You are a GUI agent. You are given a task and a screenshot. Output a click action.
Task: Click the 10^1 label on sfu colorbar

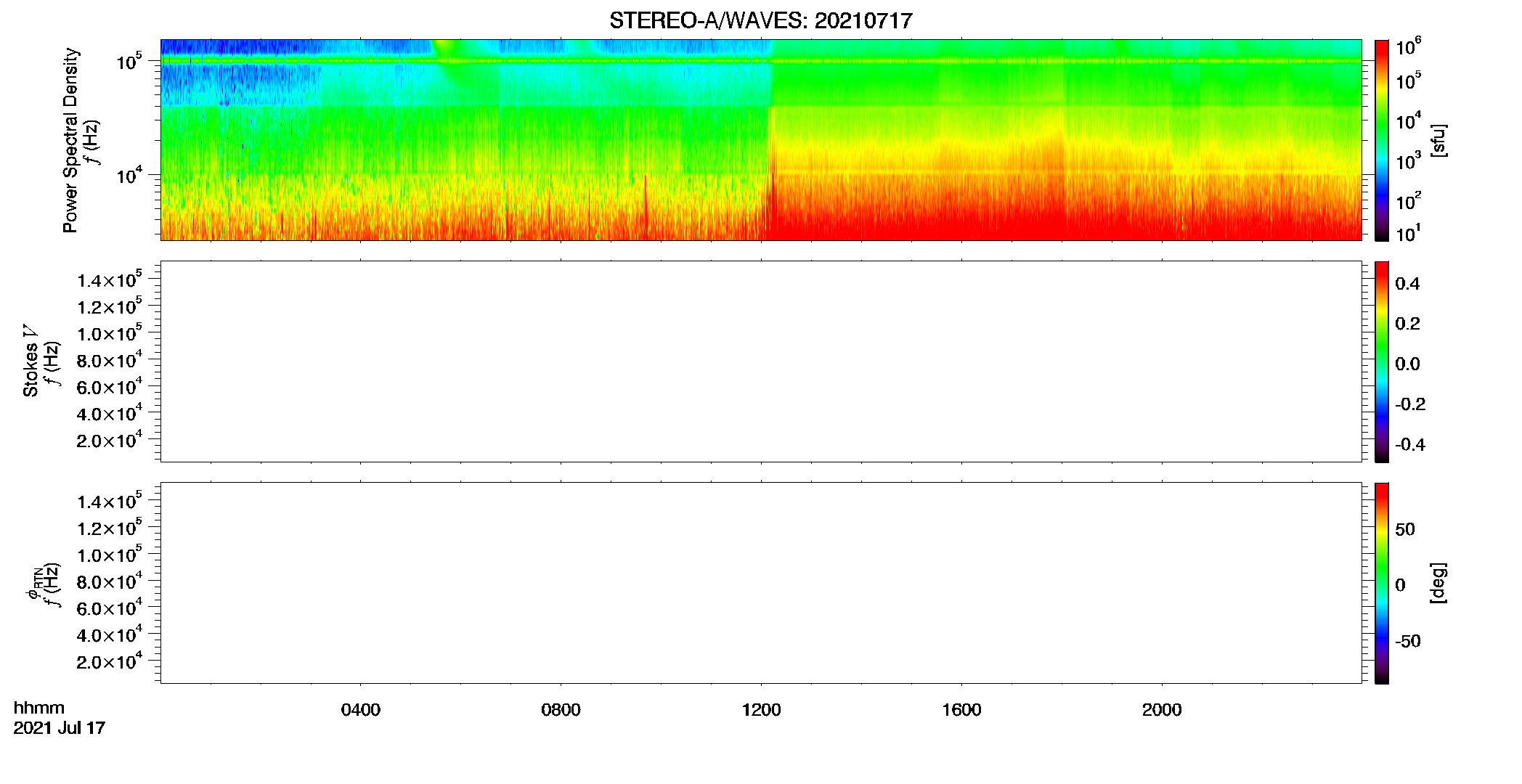pos(1409,233)
